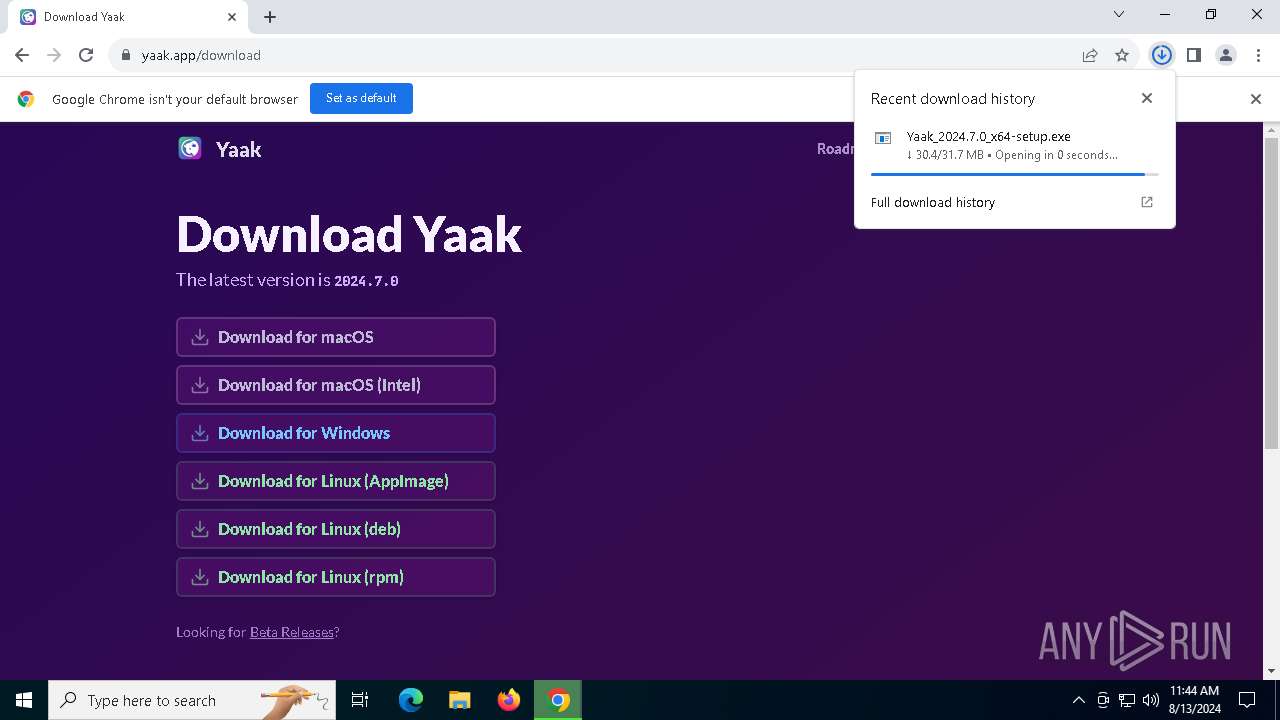Expand the tab search chevron
The height and width of the screenshot is (720, 1280).
[x=1119, y=14]
